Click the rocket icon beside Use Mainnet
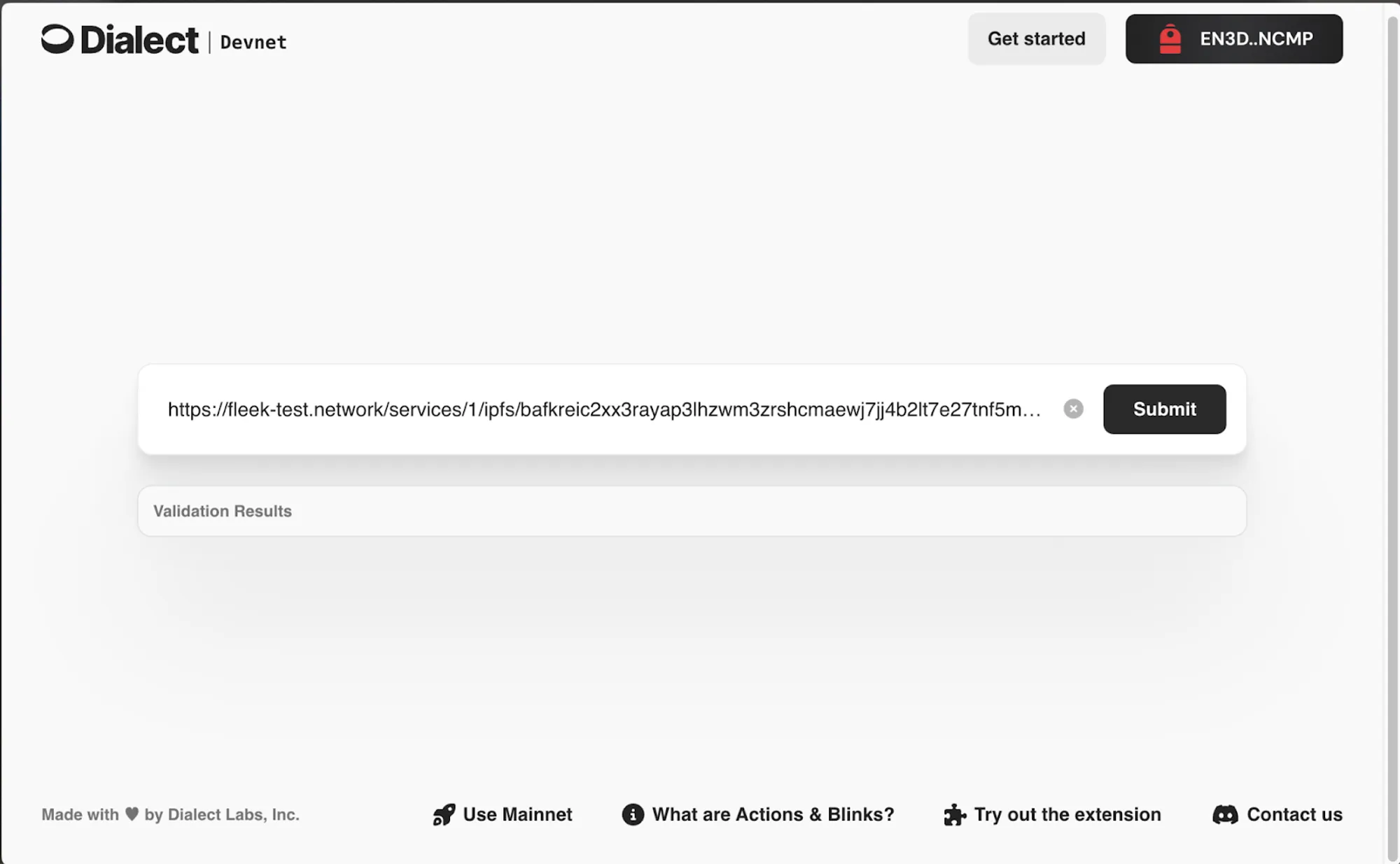This screenshot has width=1400, height=864. tap(444, 815)
